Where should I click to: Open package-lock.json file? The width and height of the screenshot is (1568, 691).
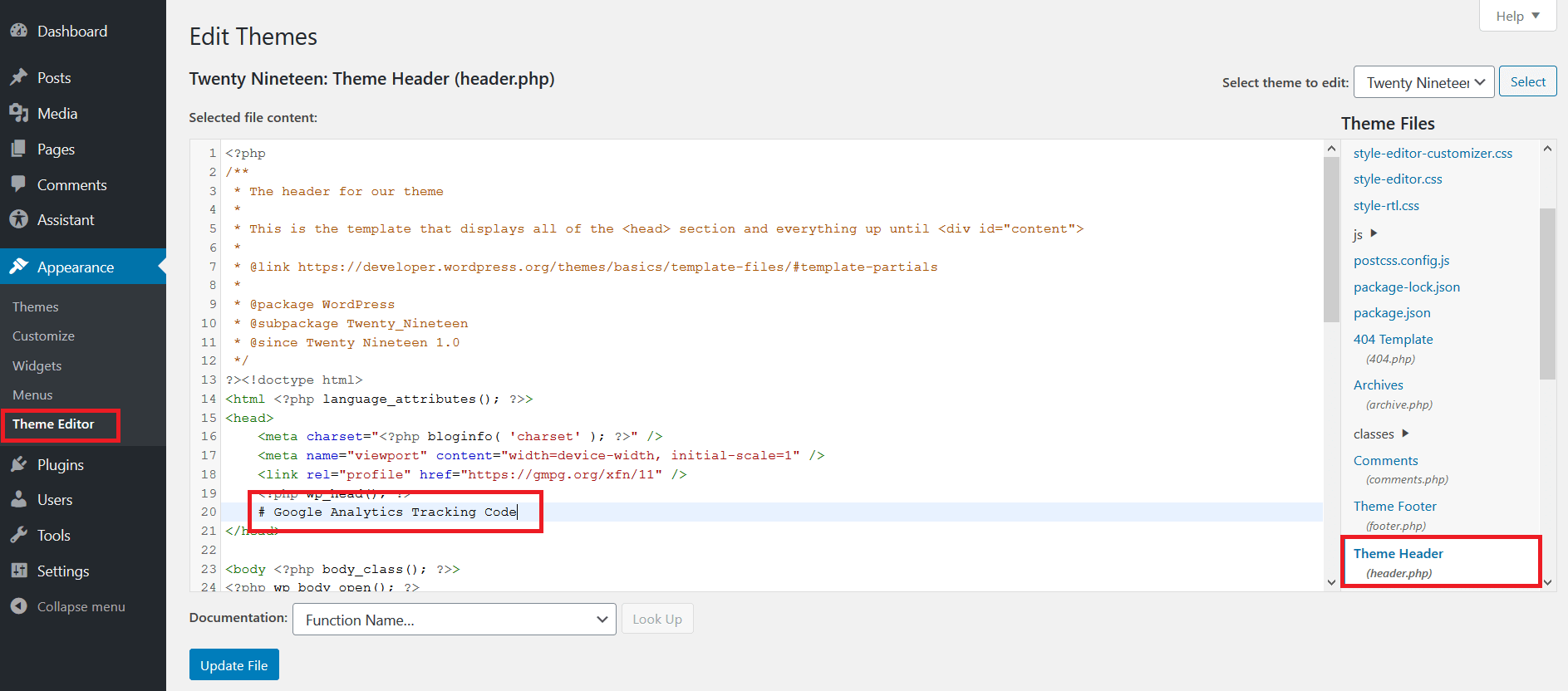pyautogui.click(x=1406, y=287)
